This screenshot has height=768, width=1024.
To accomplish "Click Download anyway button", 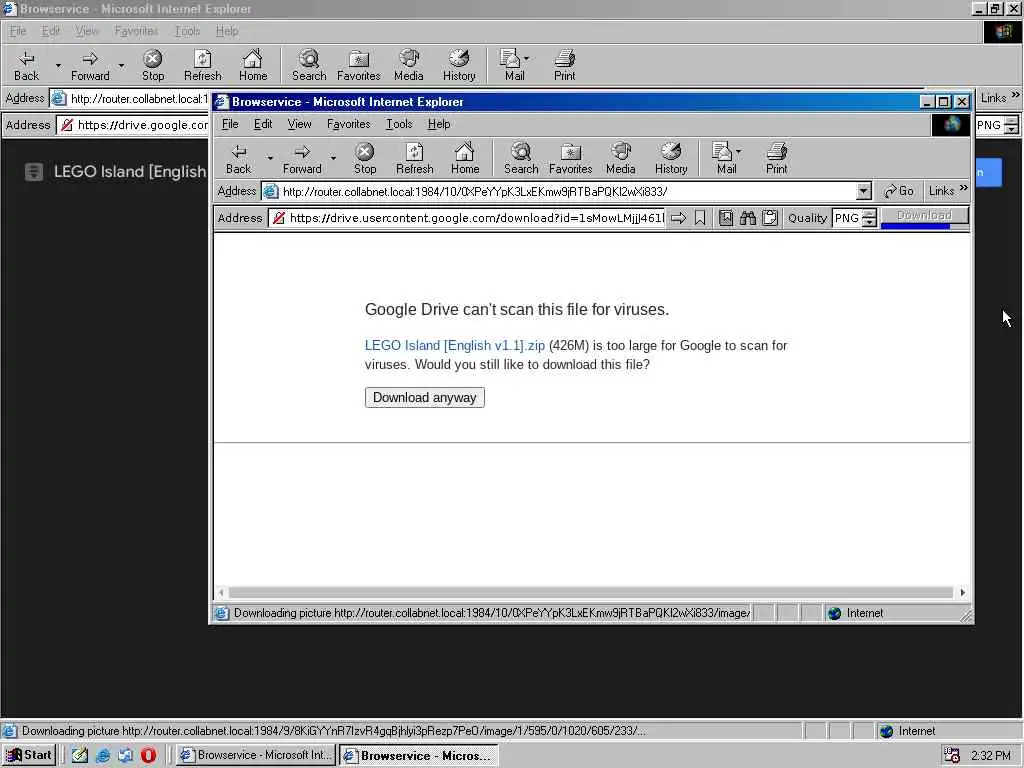I will 424,398.
